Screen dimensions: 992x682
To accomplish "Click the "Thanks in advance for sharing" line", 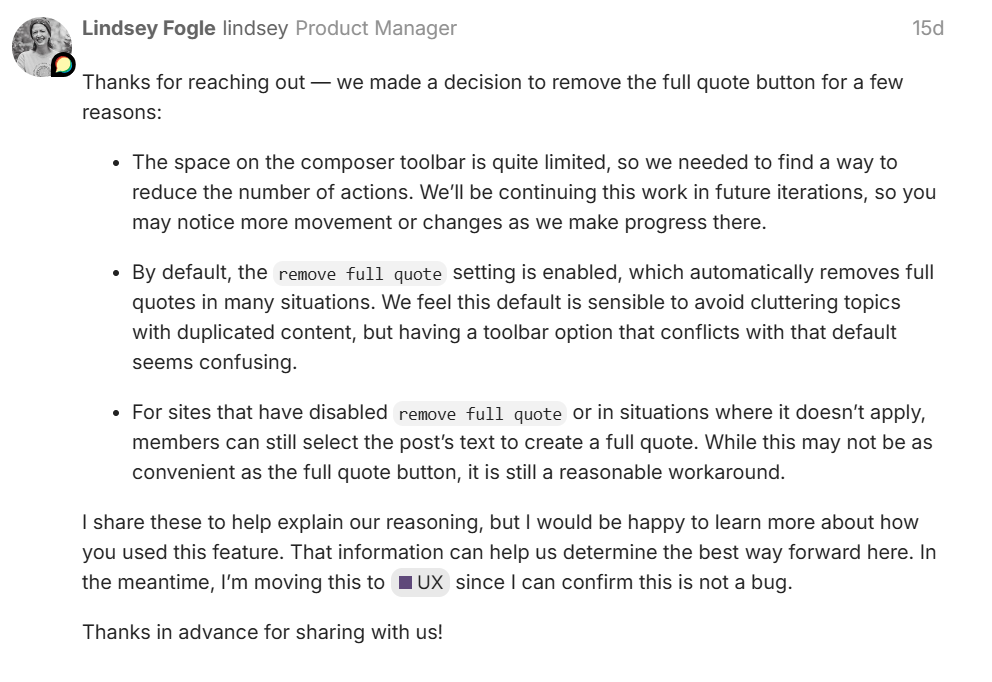I will pyautogui.click(x=262, y=632).
